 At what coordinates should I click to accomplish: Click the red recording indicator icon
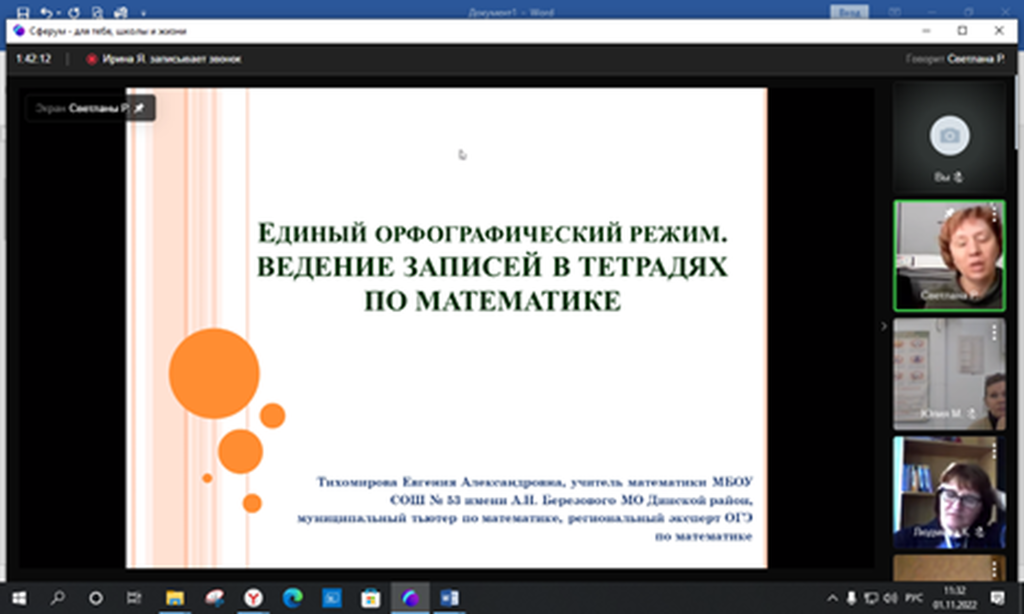pos(91,59)
